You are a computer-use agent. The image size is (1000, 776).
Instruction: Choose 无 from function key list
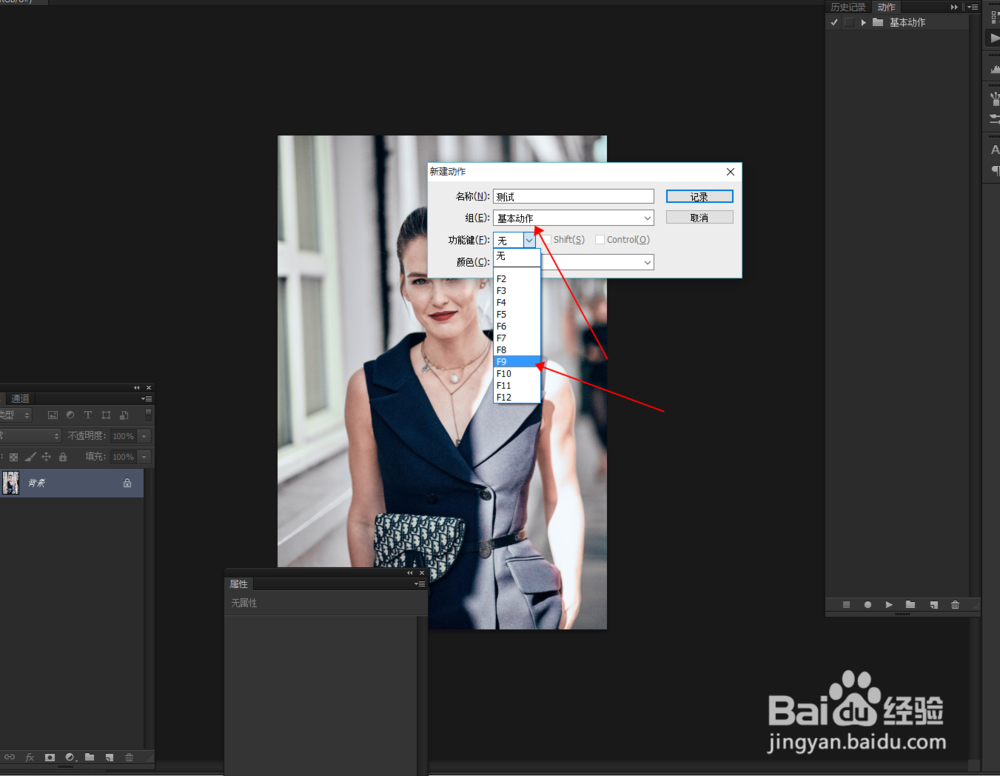517,256
